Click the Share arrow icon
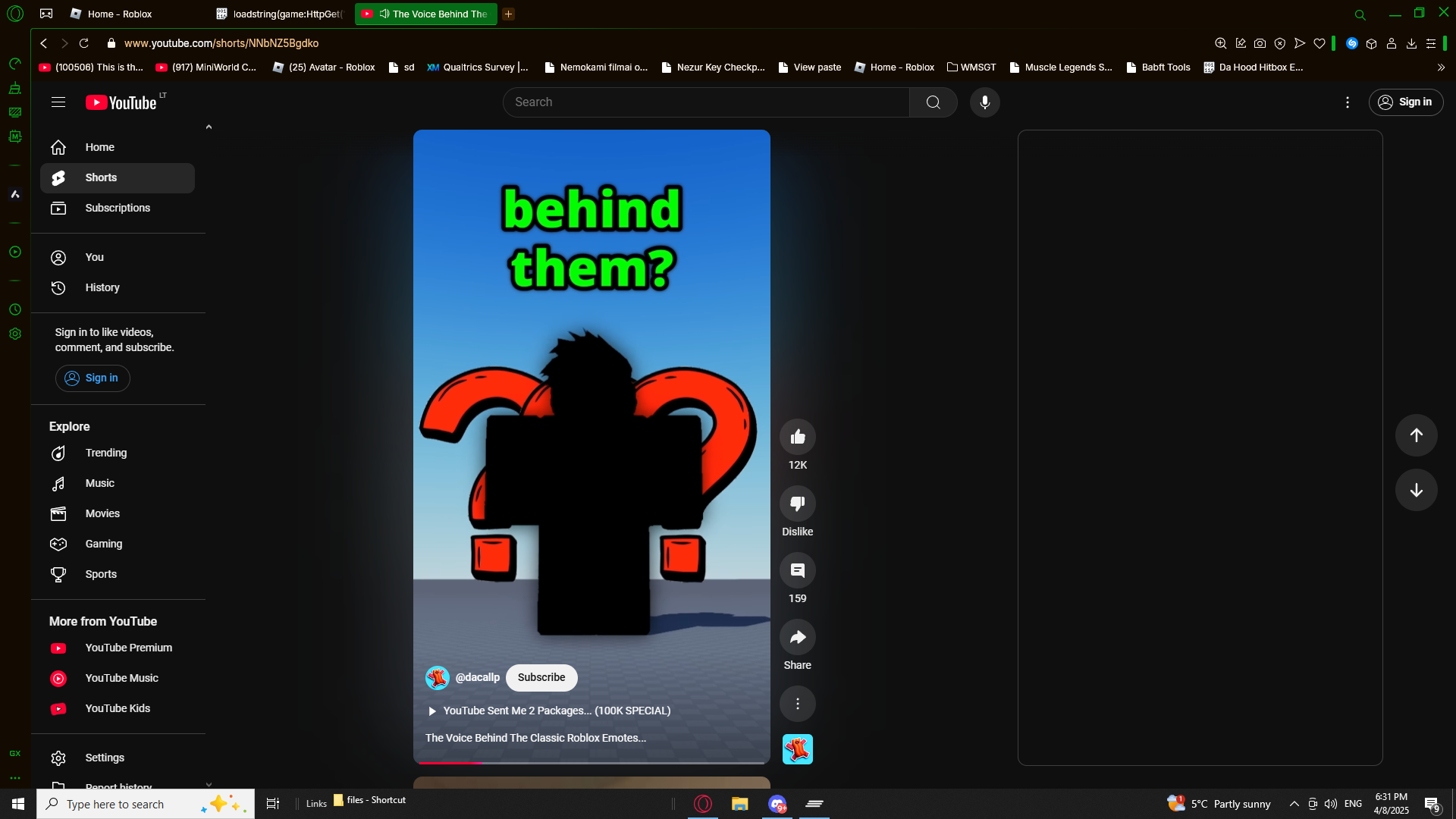This screenshot has height=819, width=1456. pos(797,637)
